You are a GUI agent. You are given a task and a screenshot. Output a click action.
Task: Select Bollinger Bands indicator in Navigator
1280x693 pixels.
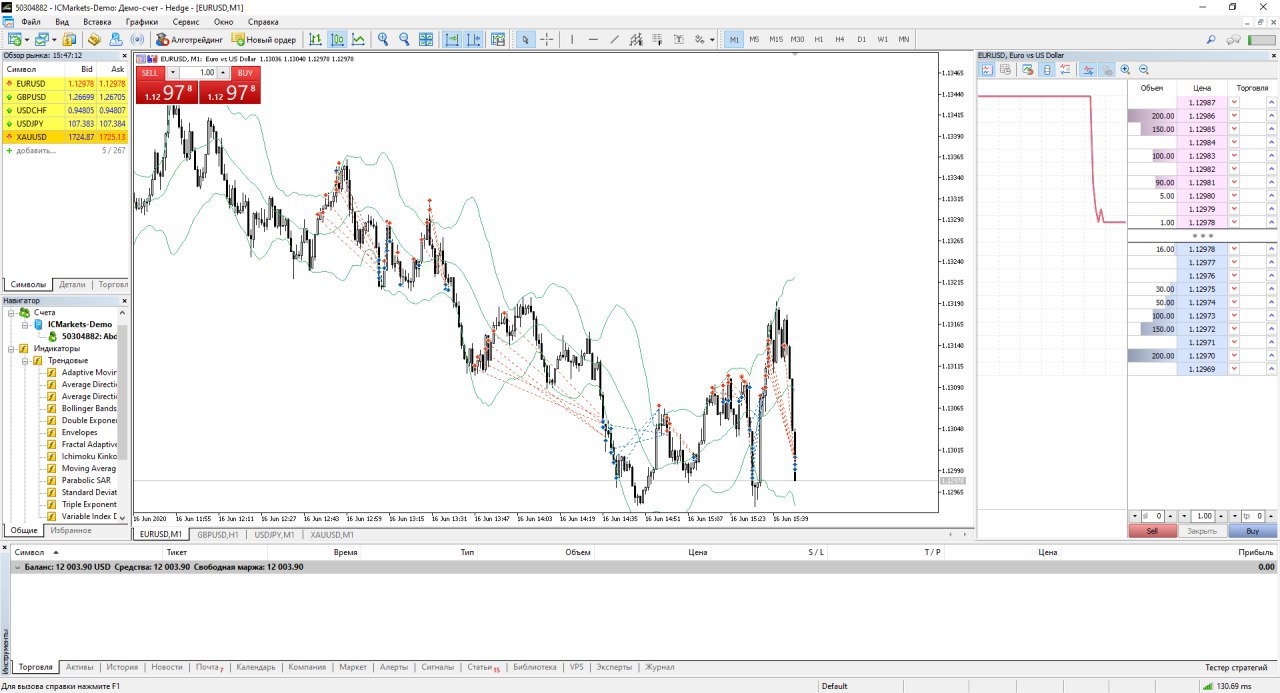[89, 408]
